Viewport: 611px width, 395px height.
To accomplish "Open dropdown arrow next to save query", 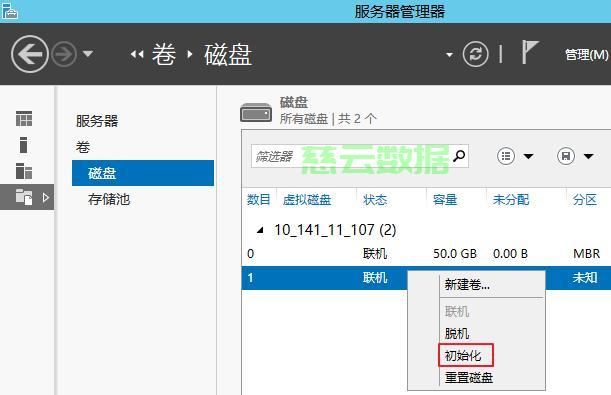I will (588, 157).
